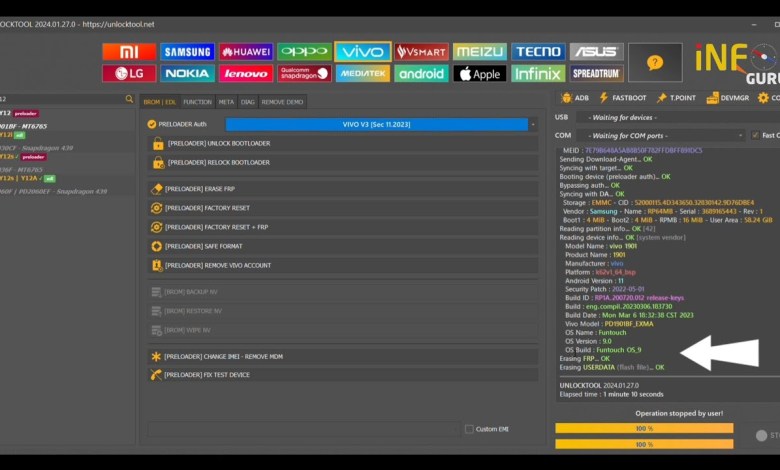This screenshot has width=780, height=470.
Task: Open the Qualcomm Snapdragon tile
Action: pyautogui.click(x=304, y=73)
